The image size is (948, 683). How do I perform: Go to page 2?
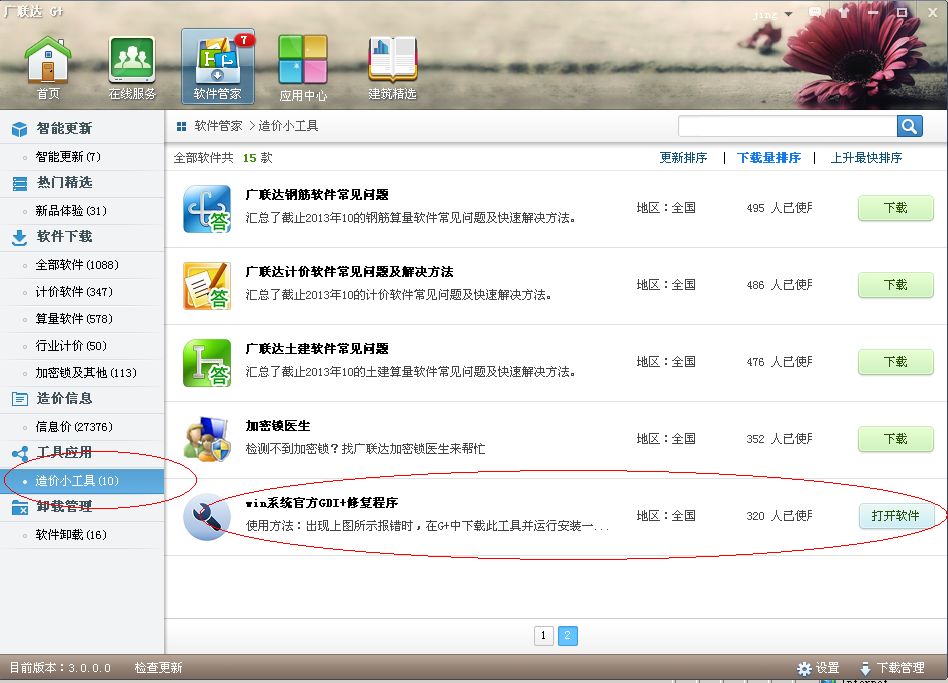(x=567, y=635)
